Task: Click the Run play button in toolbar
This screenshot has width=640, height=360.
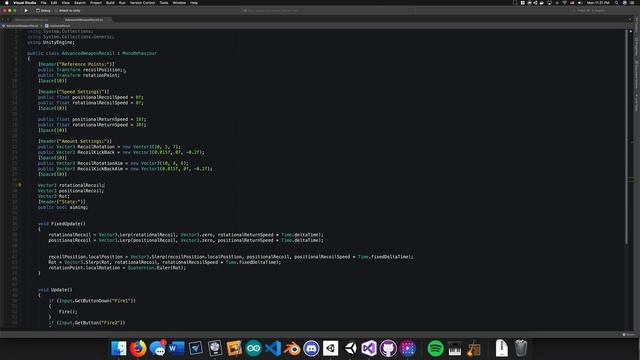Action: tap(26, 11)
